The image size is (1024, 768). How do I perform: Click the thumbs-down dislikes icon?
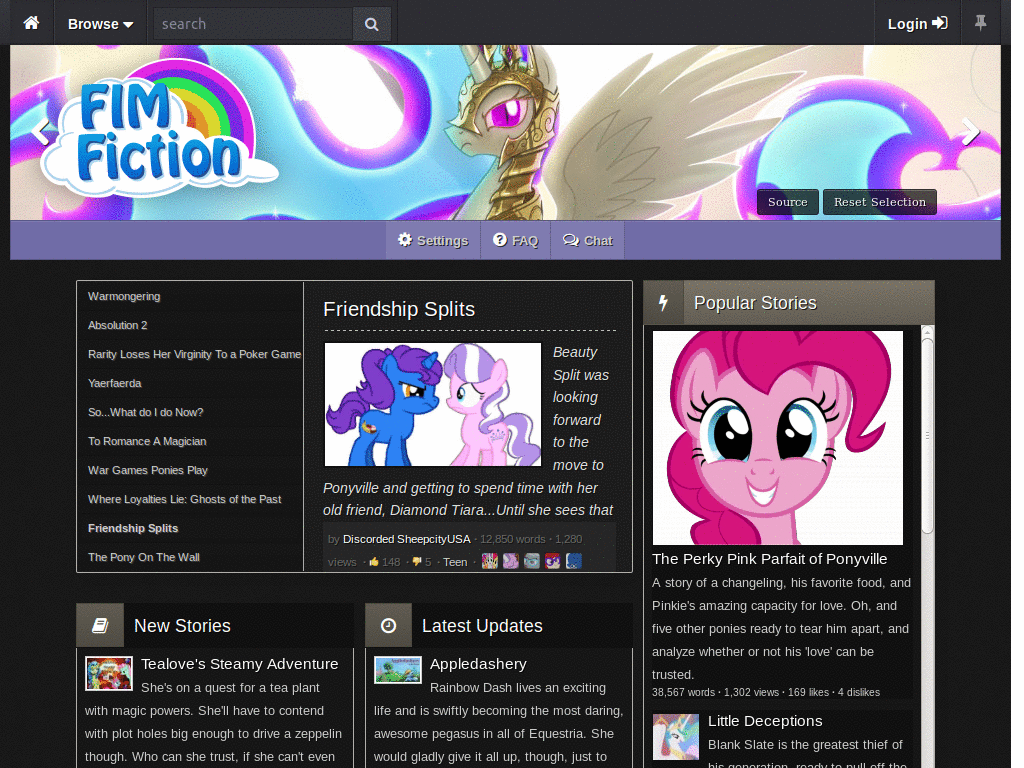click(x=417, y=562)
